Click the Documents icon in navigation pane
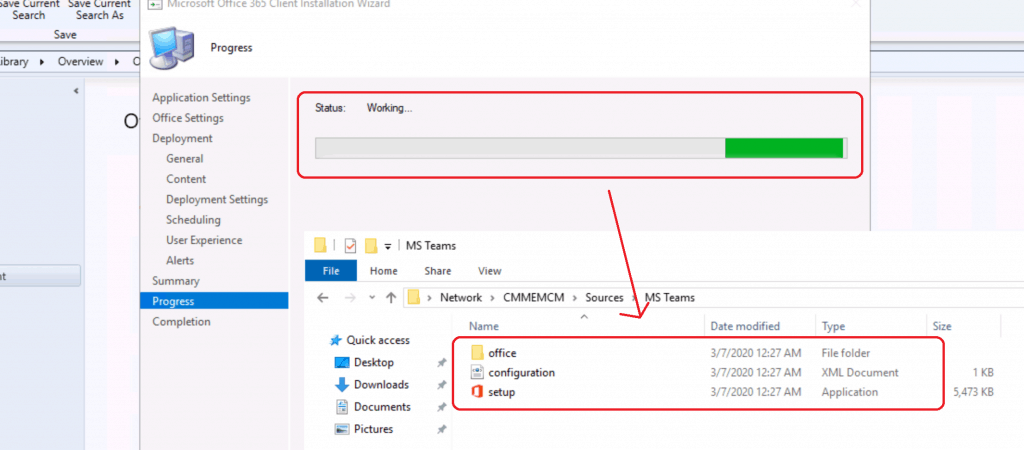The width and height of the screenshot is (1024, 450). (x=342, y=407)
